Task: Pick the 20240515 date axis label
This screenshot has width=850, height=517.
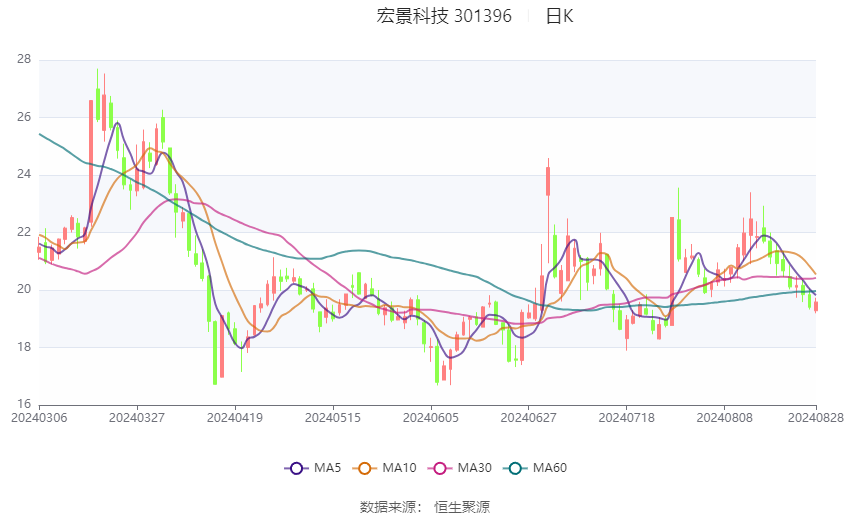Action: tap(333, 415)
